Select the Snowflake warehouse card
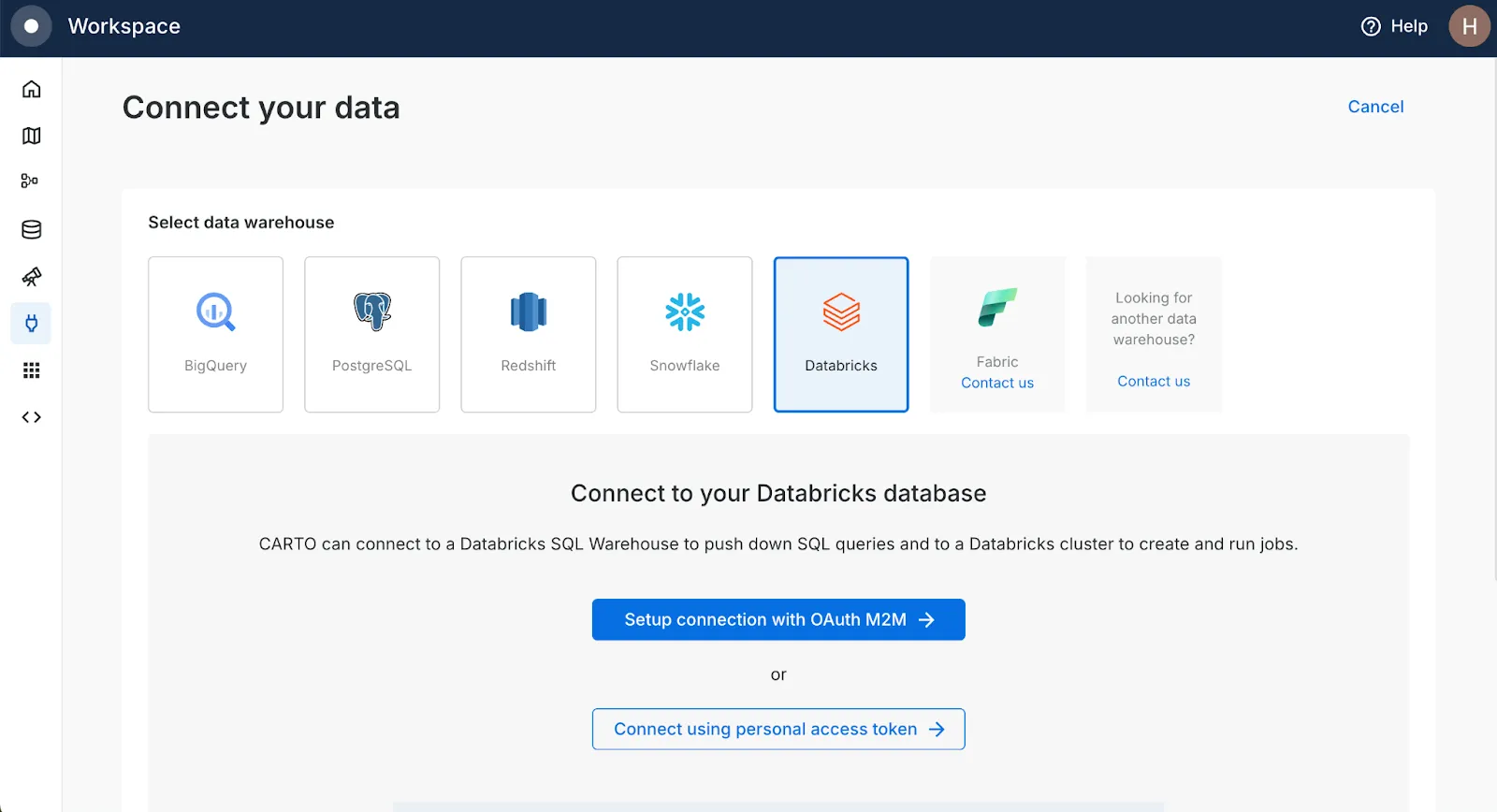 684,334
